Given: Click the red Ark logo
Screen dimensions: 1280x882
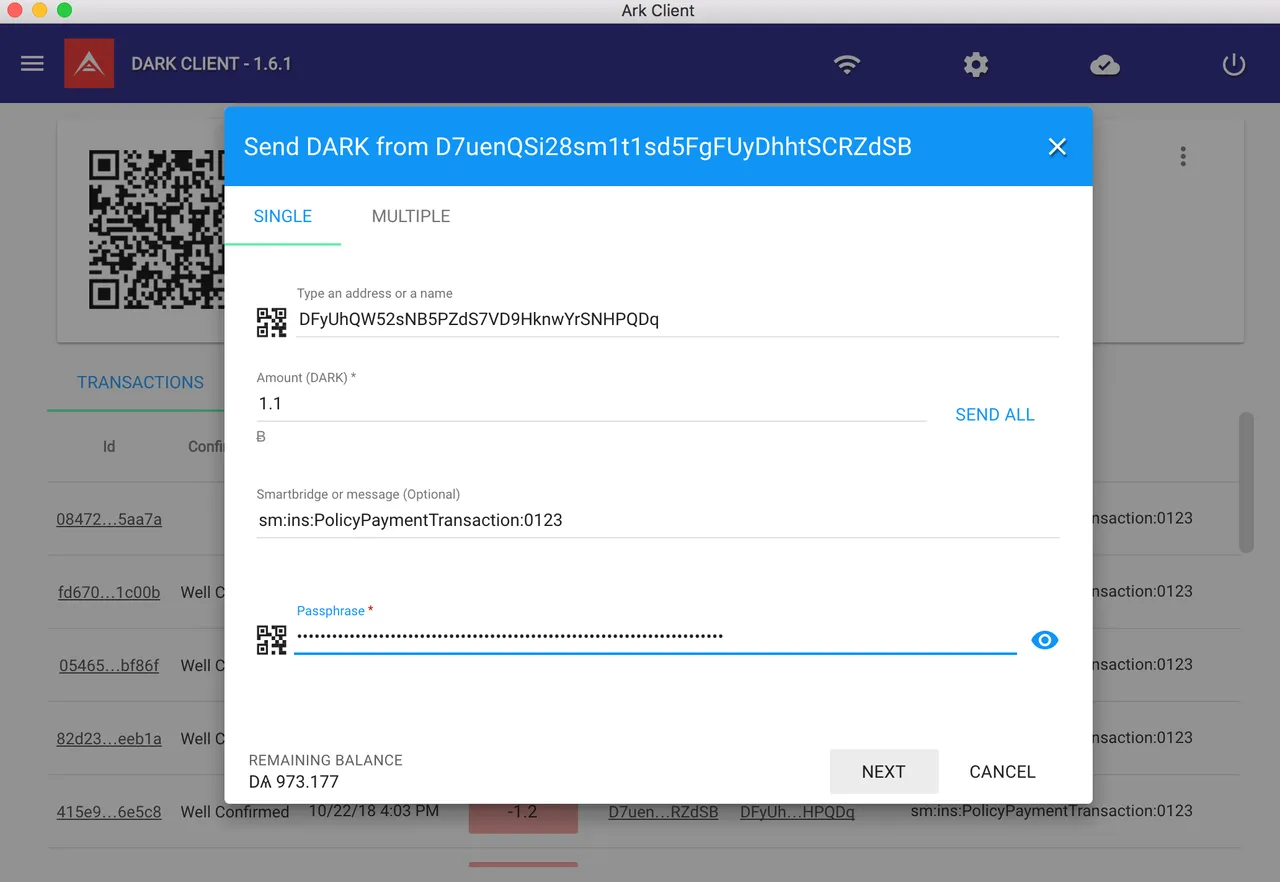Looking at the screenshot, I should tap(89, 64).
